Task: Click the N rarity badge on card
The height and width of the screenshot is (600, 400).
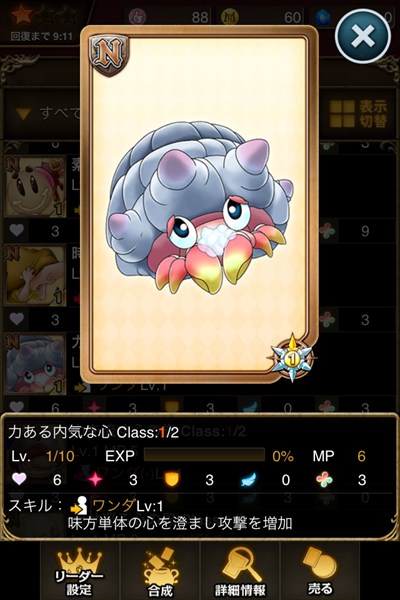Action: click(x=109, y=54)
